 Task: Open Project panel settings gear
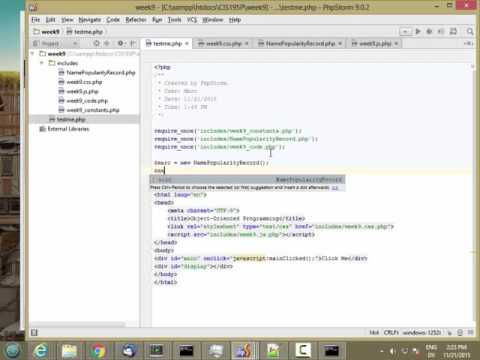(x=120, y=43)
